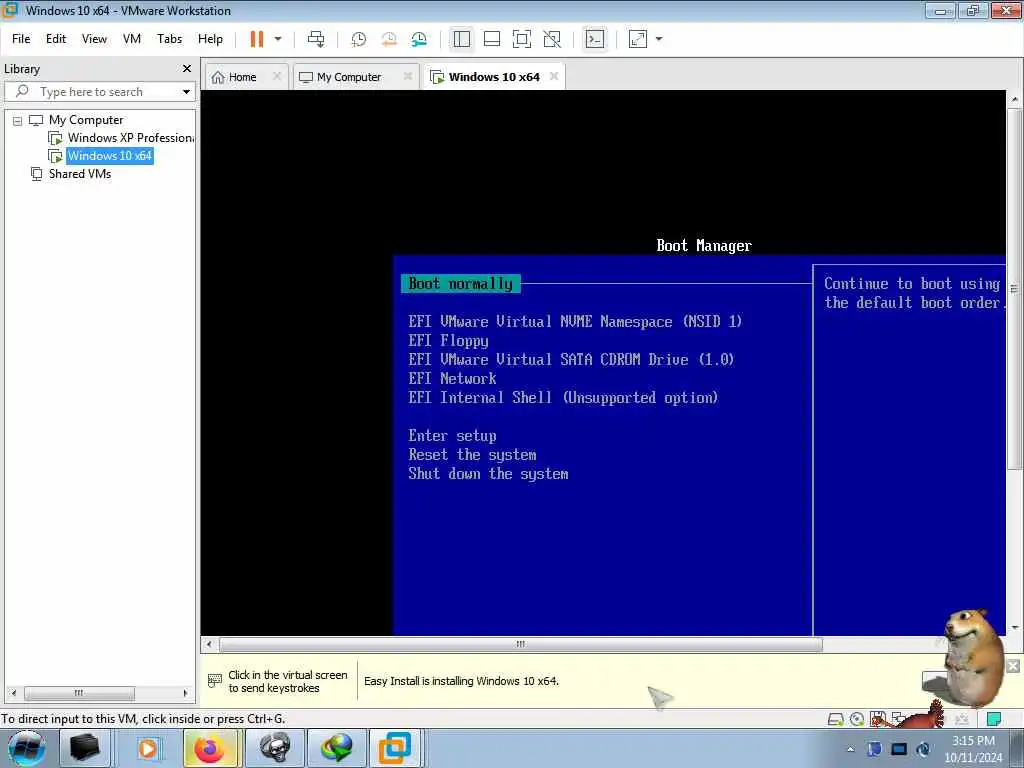Screen dimensions: 1024x768
Task: Toggle the library sidebar view icon
Action: (x=462, y=39)
